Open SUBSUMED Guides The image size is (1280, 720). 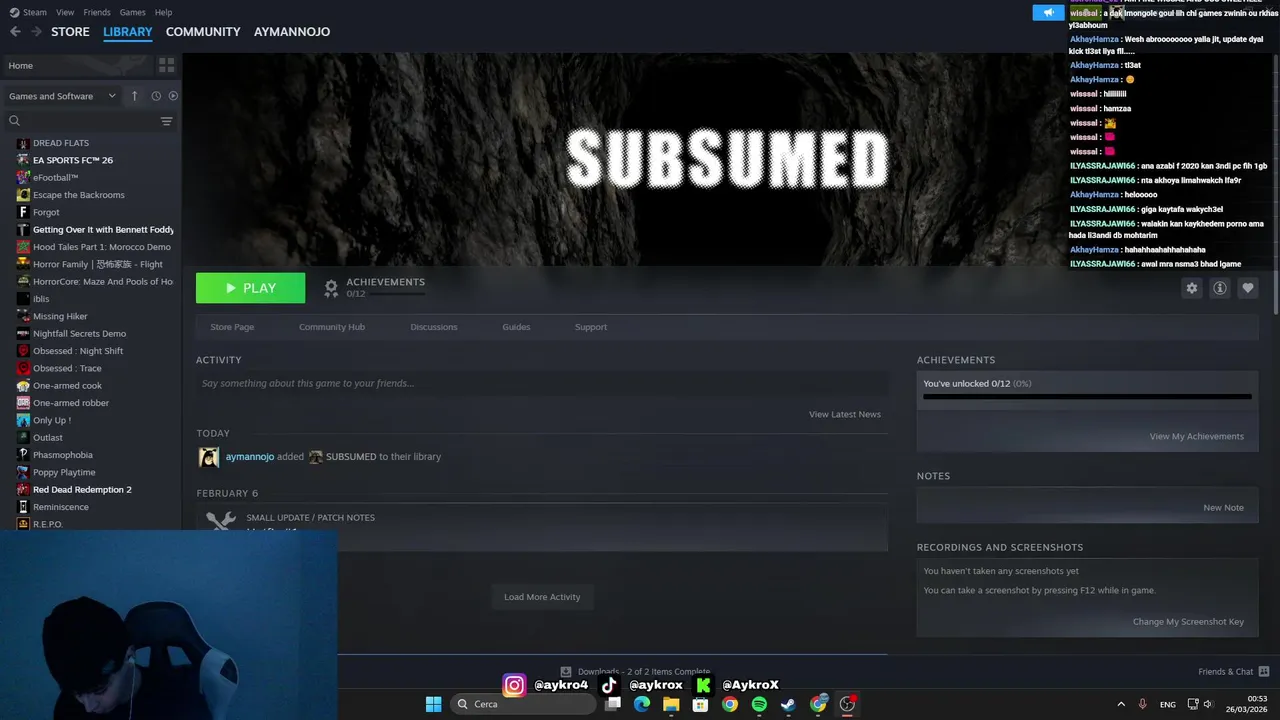[516, 327]
